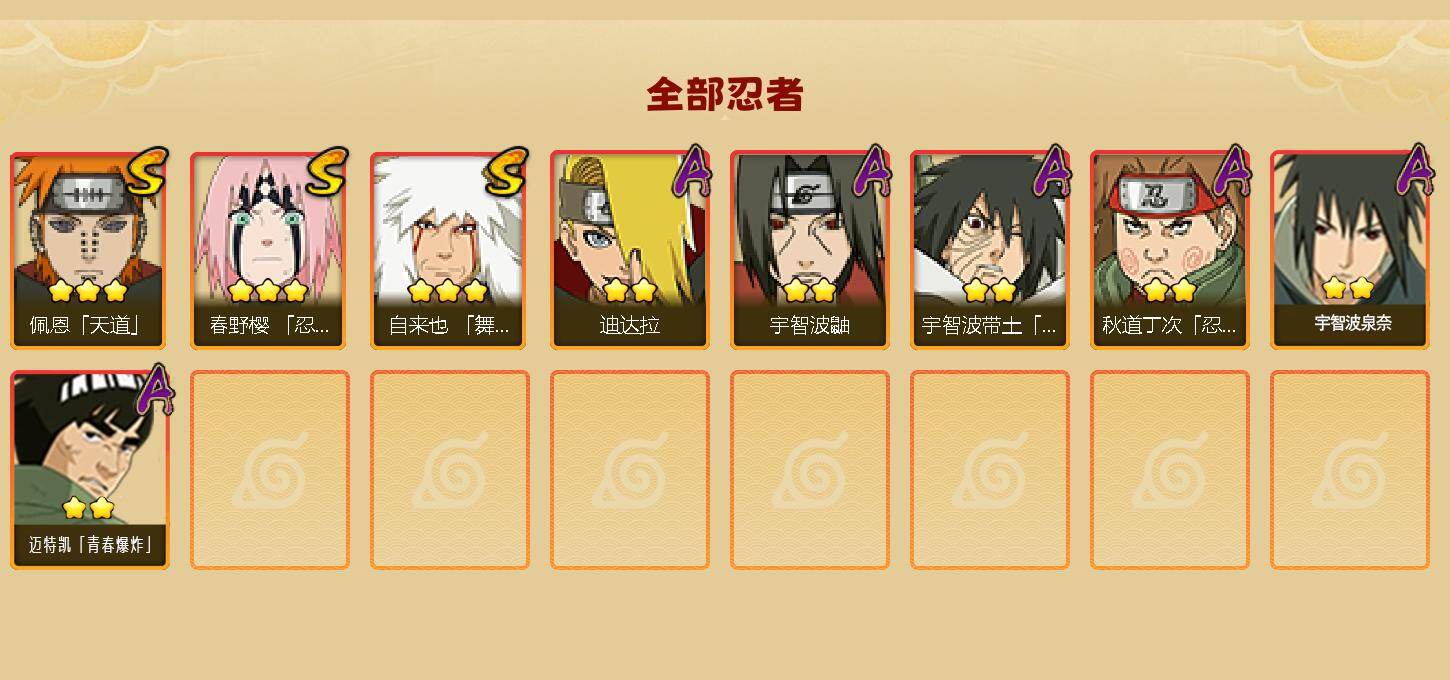Screen dimensions: 1450x680
Task: Click the A rank badge on 迪达拉 card
Action: click(692, 171)
